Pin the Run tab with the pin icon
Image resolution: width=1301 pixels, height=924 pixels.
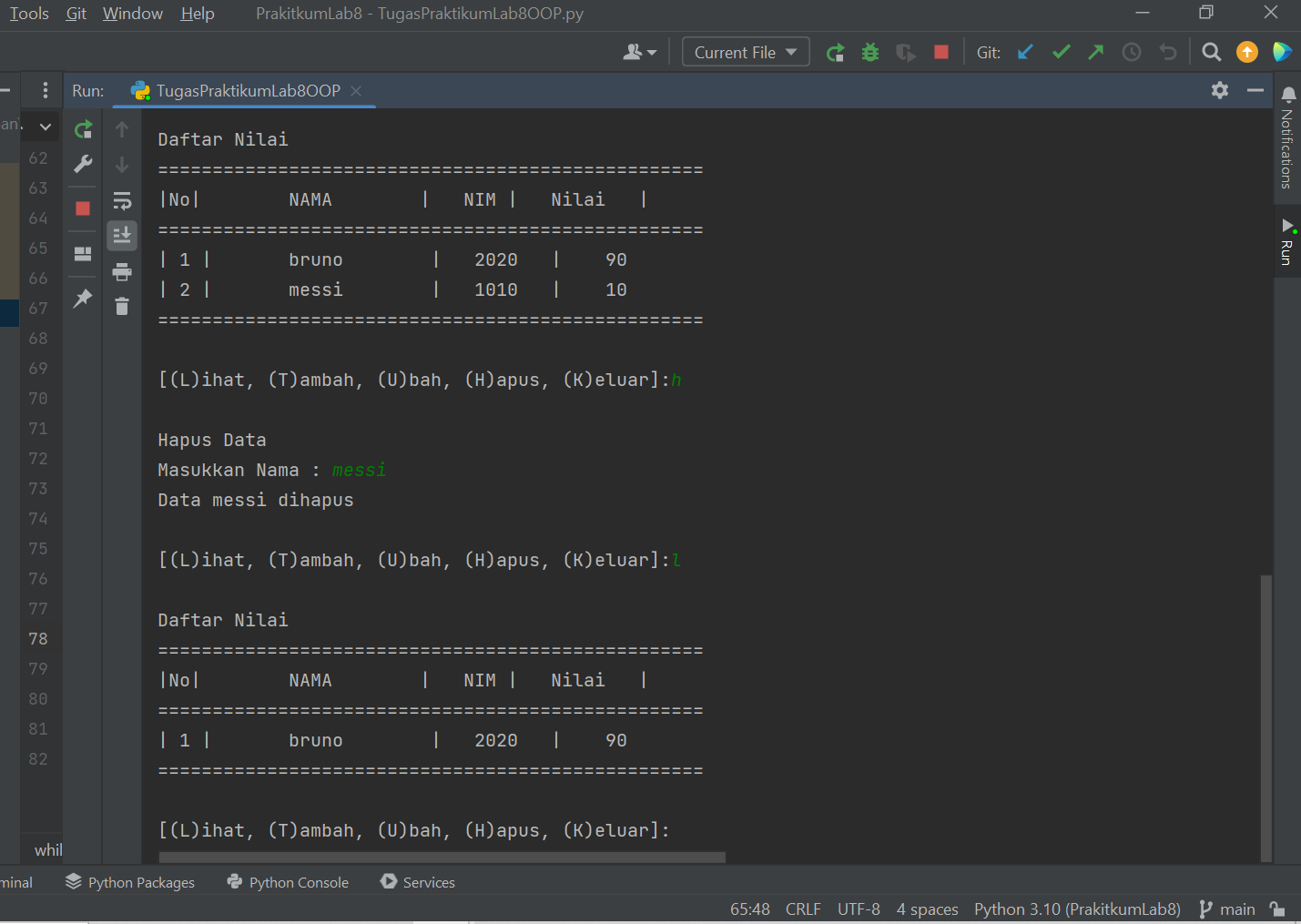(x=83, y=298)
